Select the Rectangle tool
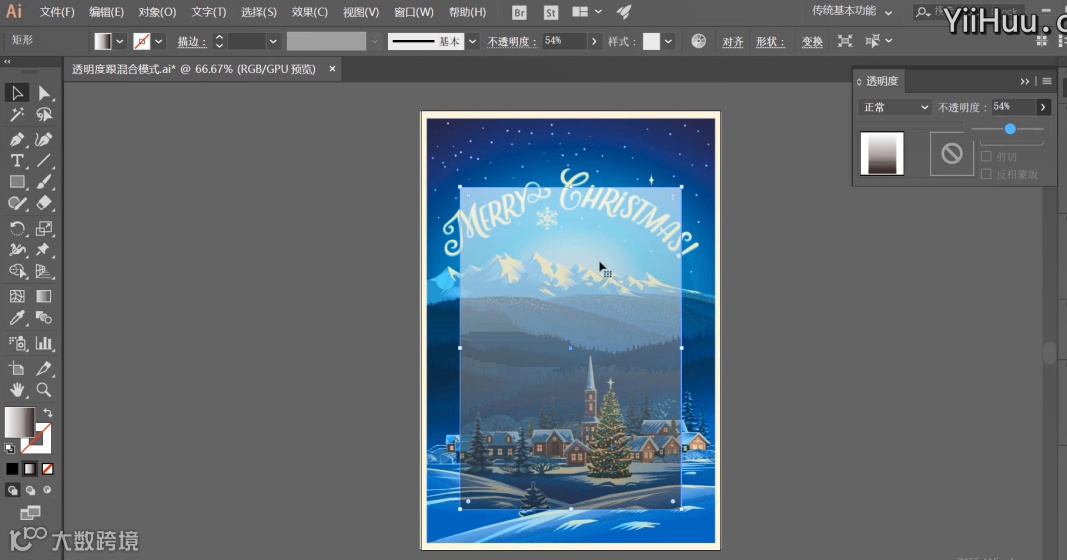Screen dimensions: 1067x560 [x=17, y=182]
